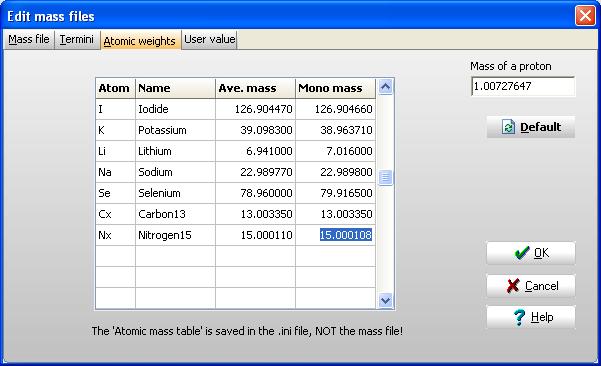Screen dimensions: 601x366
Task: Click the Ave. mass column header
Action: (255, 89)
